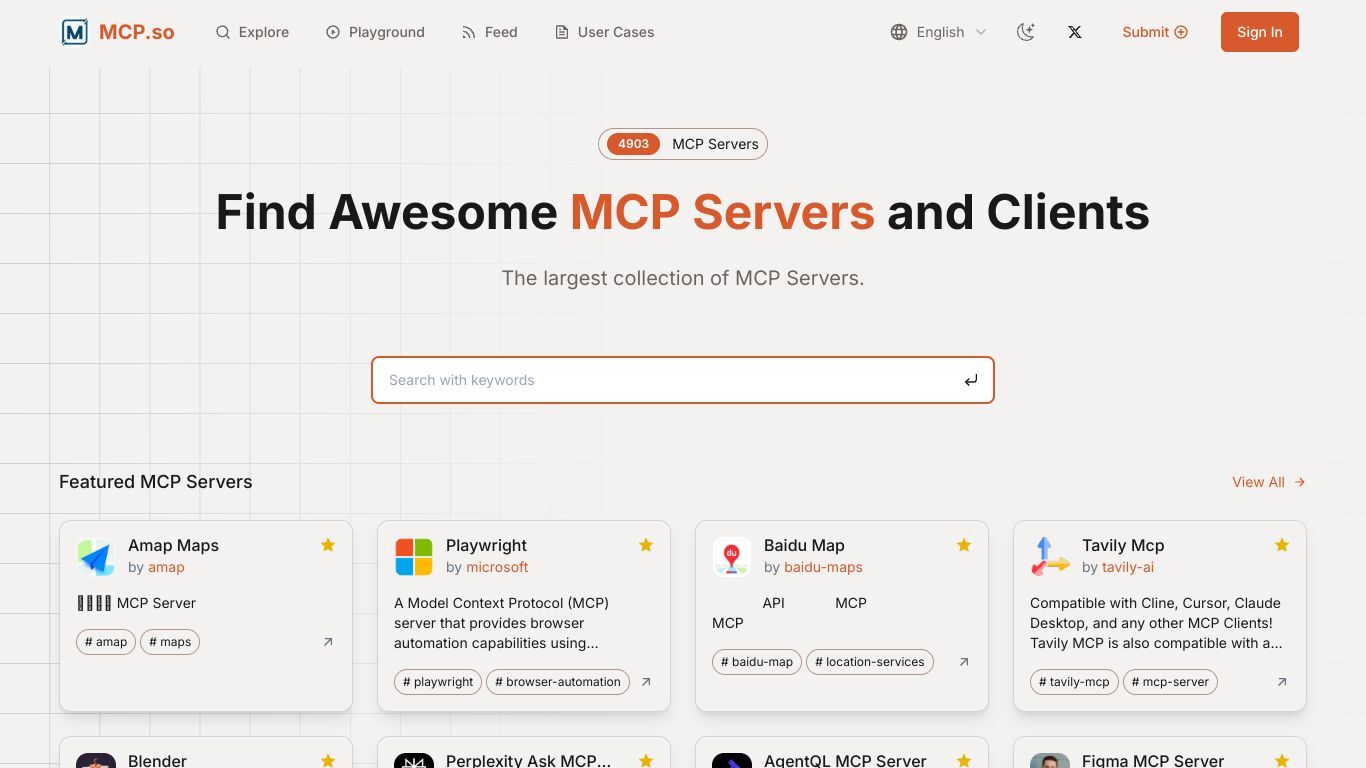Open Playwright external arrow icon
This screenshot has height=768, width=1366.
coord(646,682)
